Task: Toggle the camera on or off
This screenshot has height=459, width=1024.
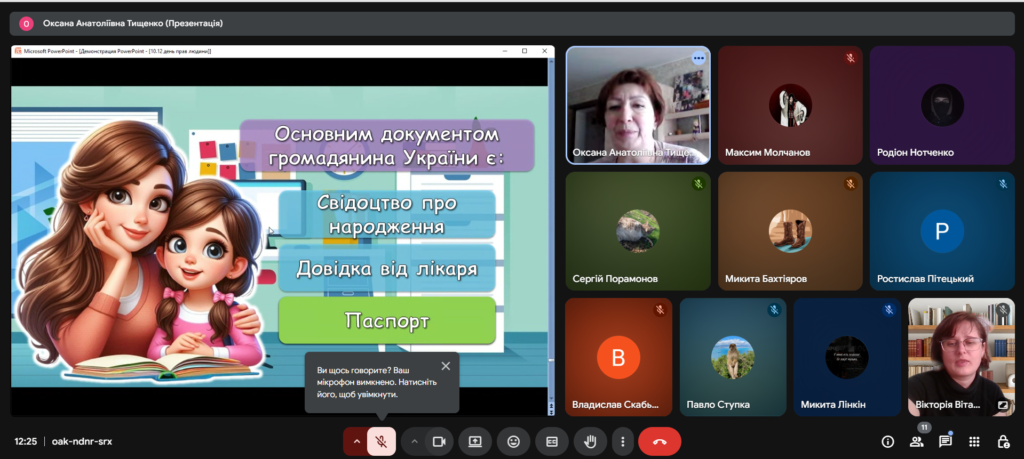Action: (x=438, y=441)
